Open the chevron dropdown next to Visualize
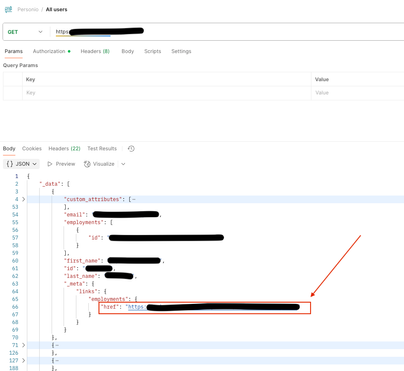 click(x=123, y=164)
